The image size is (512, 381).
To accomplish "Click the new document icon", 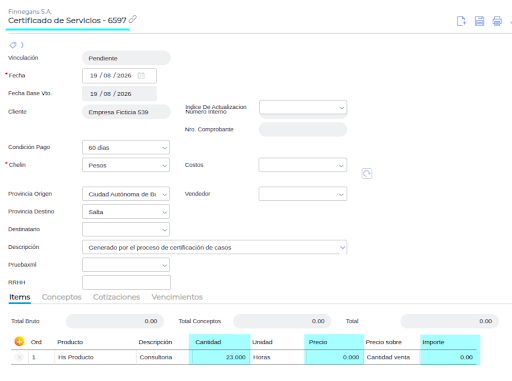I will pos(461,21).
